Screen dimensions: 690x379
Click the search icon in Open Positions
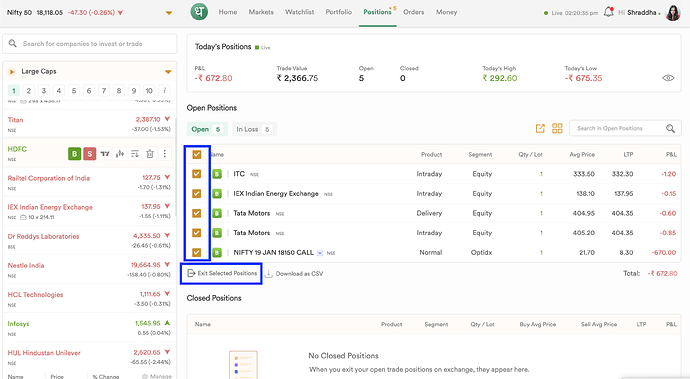(x=670, y=128)
